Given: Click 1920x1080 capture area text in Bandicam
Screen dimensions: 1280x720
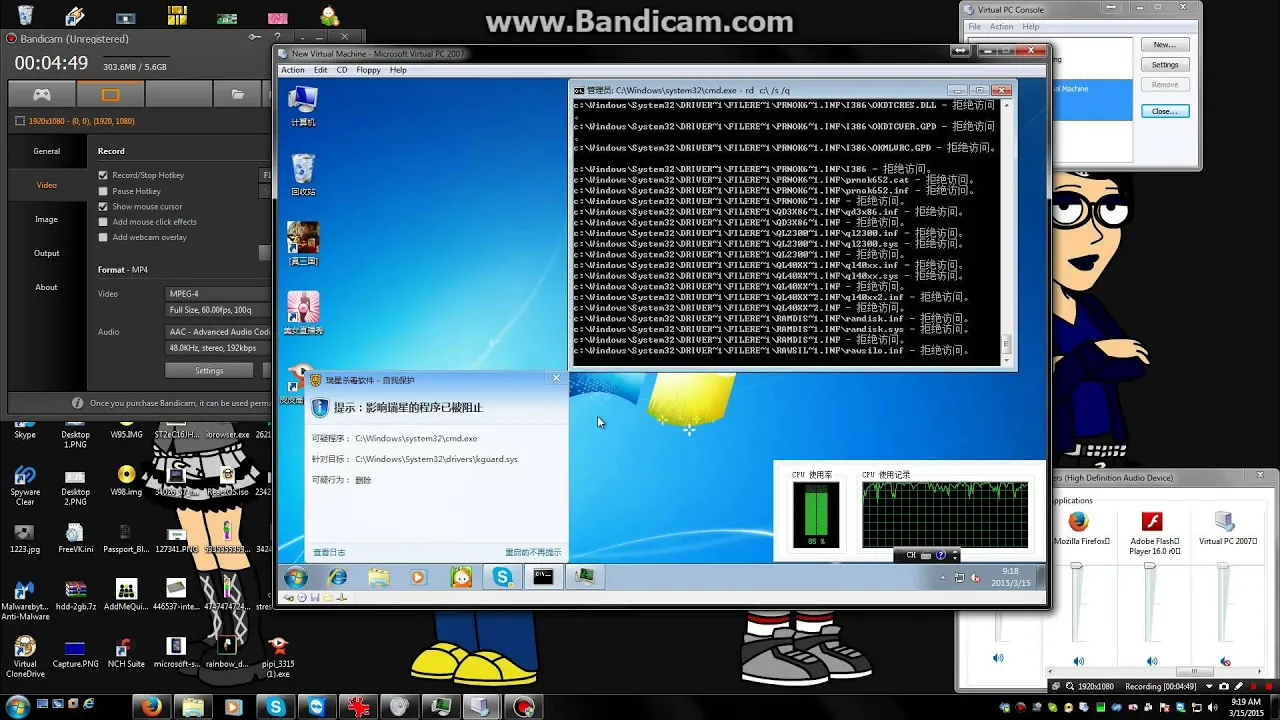Looking at the screenshot, I should click(81, 121).
